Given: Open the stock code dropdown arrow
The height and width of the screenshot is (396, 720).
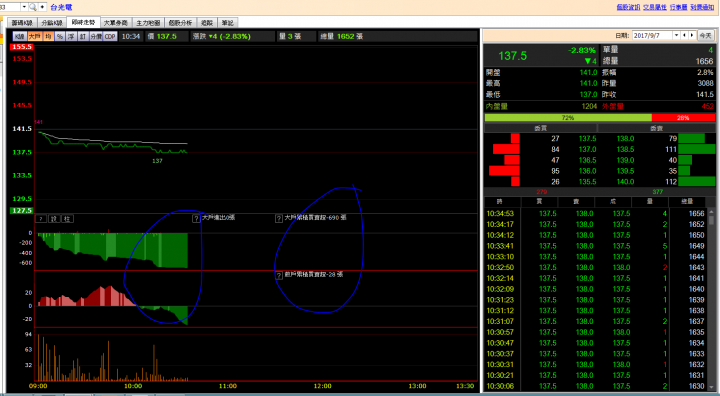Looking at the screenshot, I should (x=24, y=7).
